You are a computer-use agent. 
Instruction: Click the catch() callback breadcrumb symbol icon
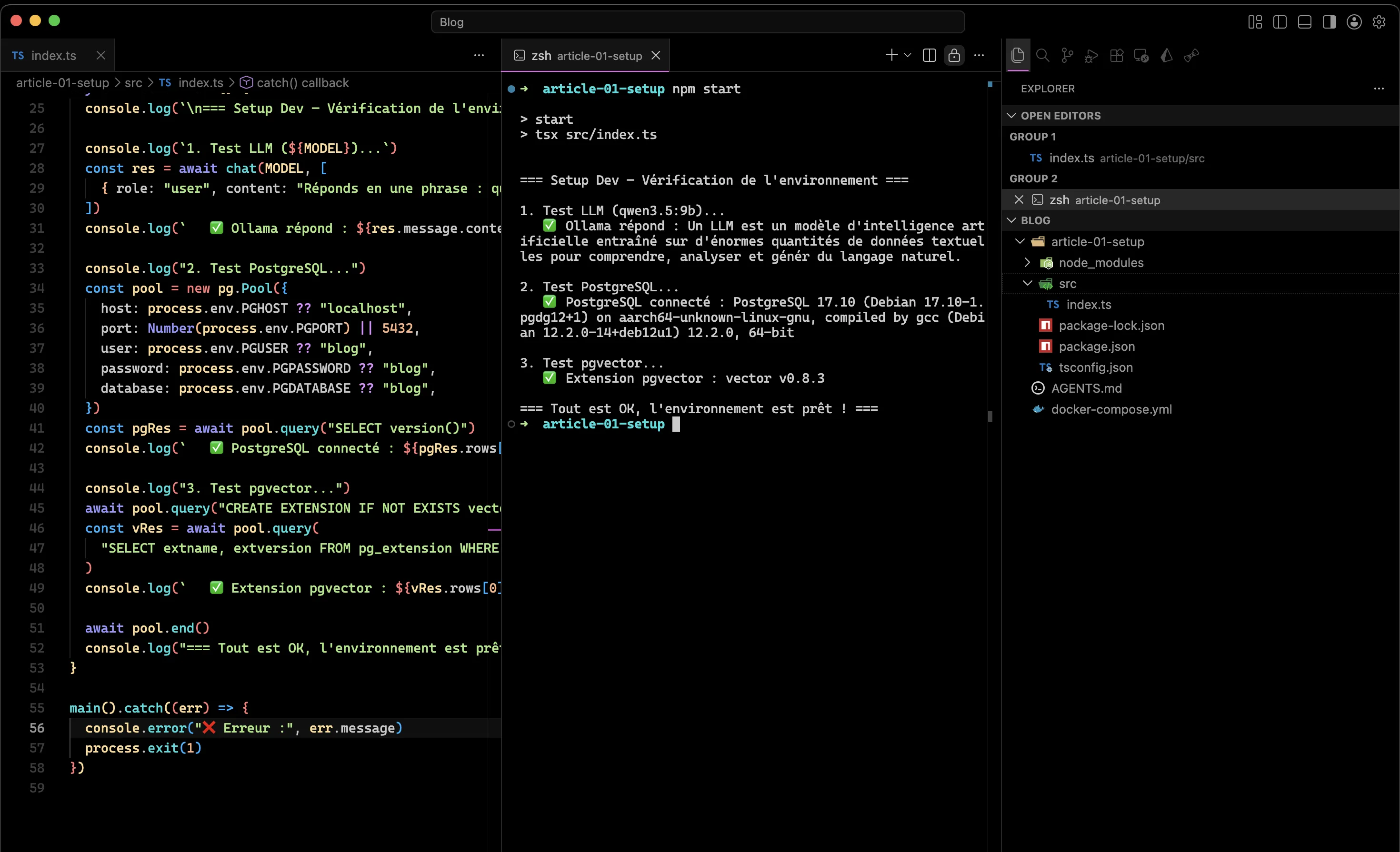[x=246, y=82]
